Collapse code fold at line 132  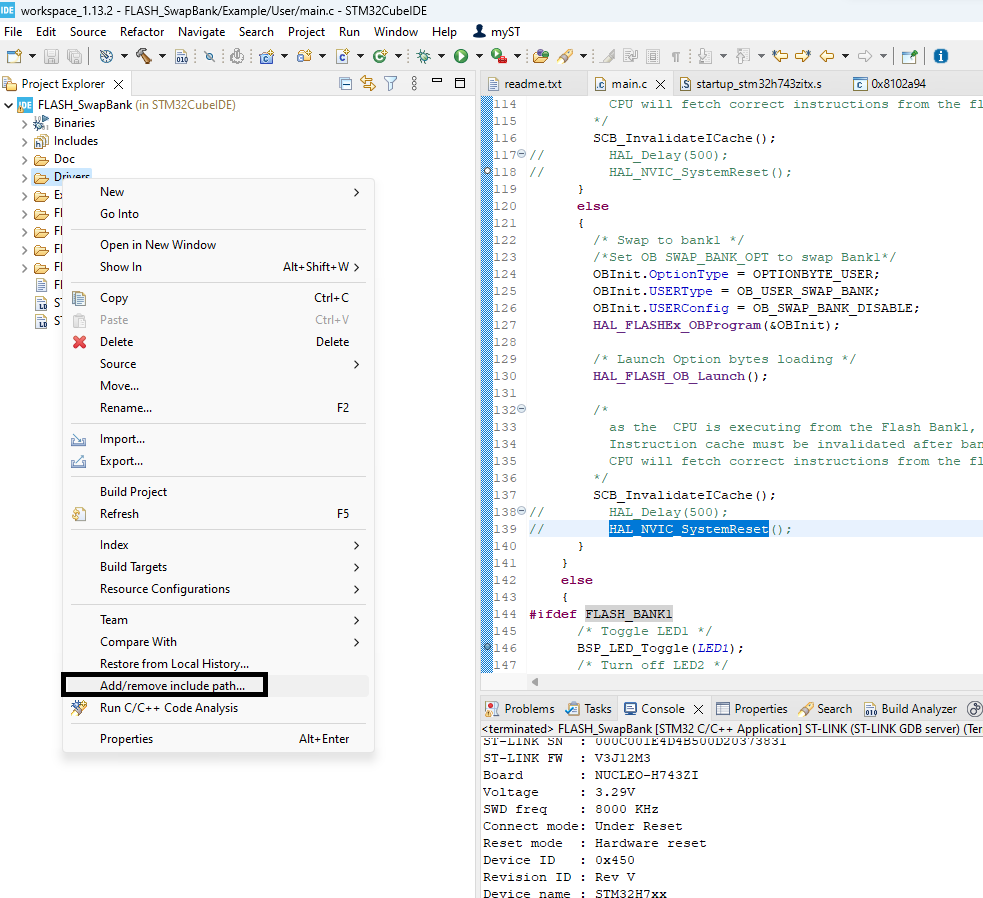[522, 409]
